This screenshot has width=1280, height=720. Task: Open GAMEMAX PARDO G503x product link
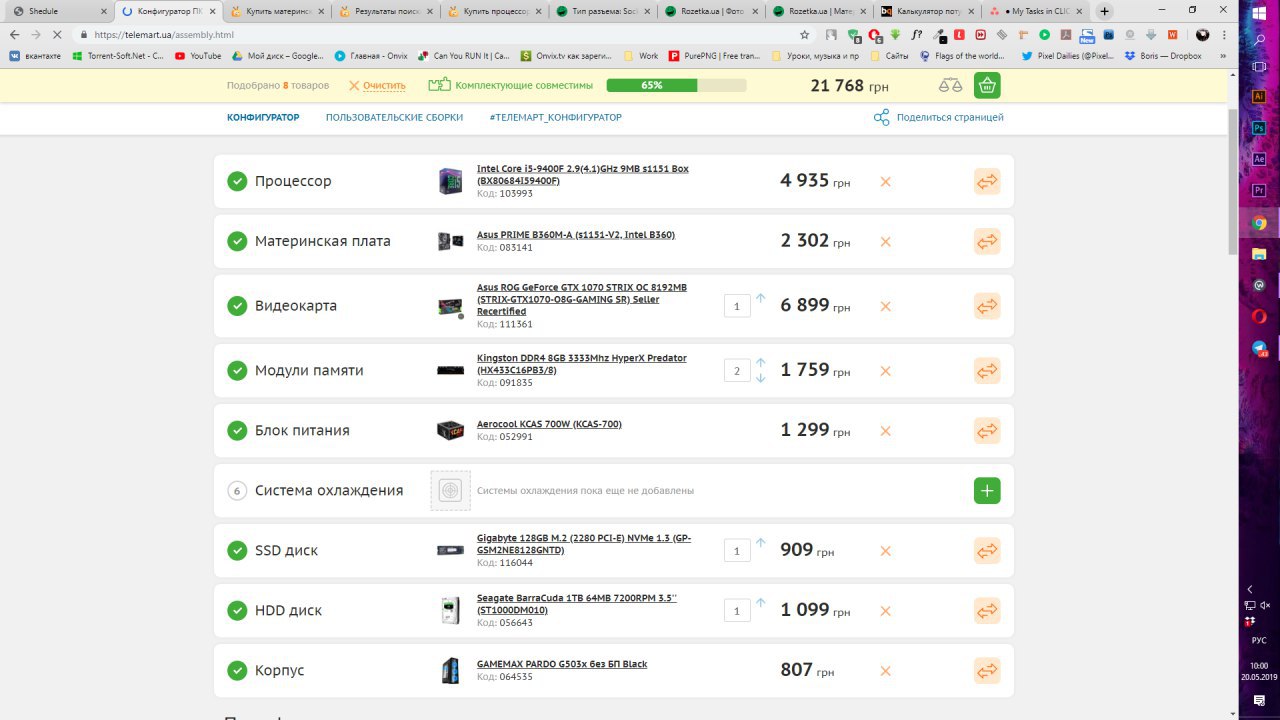[562, 664]
